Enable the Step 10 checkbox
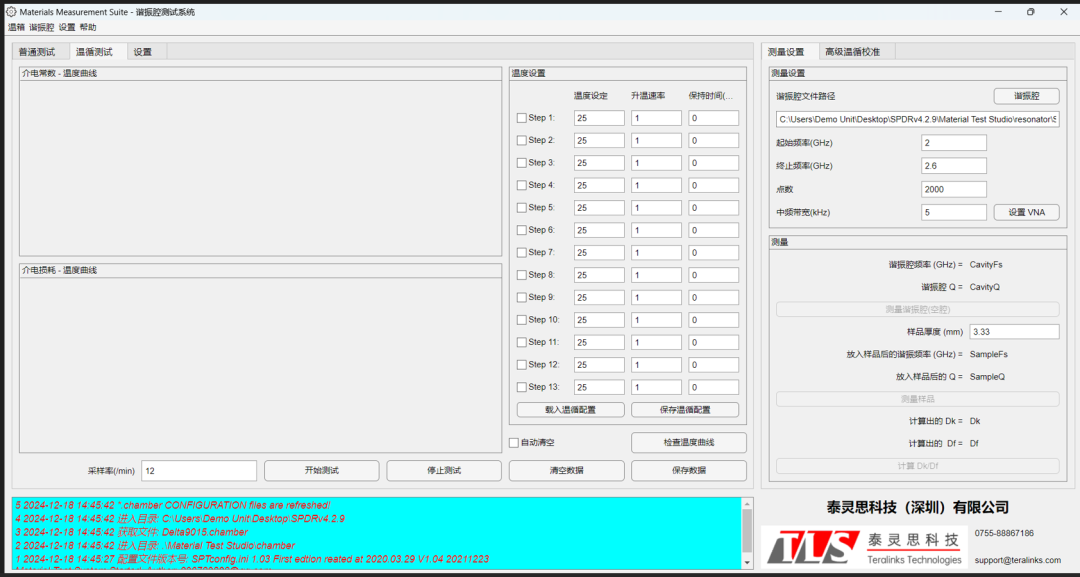 tap(521, 319)
